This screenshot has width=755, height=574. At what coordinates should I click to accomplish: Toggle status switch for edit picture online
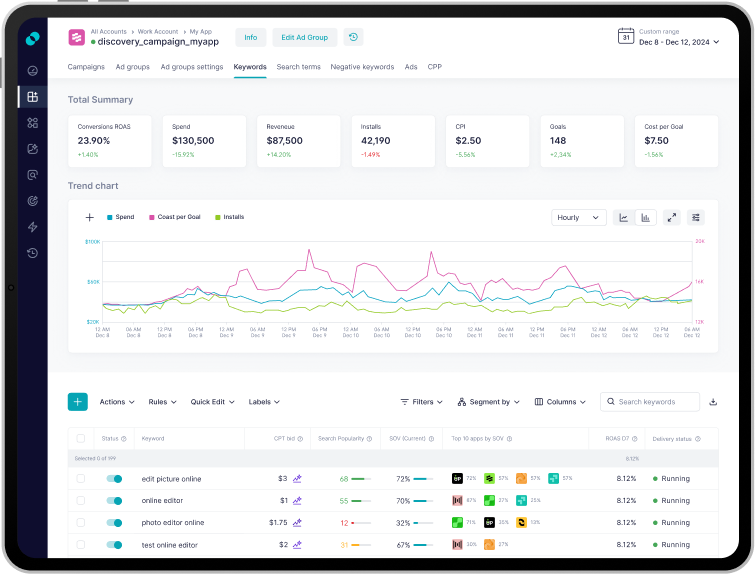(x=114, y=479)
